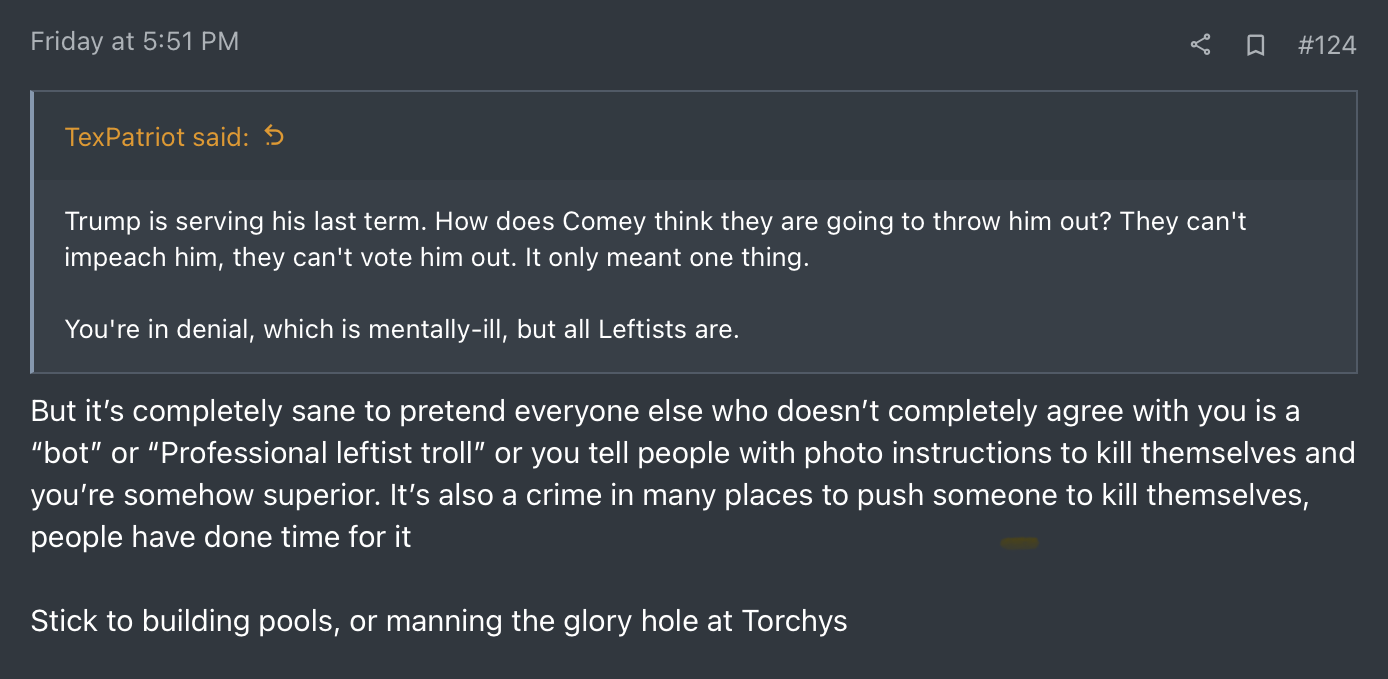Click the quote header bar beside TexPatriot's name
Screen dimensions: 1388x679
800,137
